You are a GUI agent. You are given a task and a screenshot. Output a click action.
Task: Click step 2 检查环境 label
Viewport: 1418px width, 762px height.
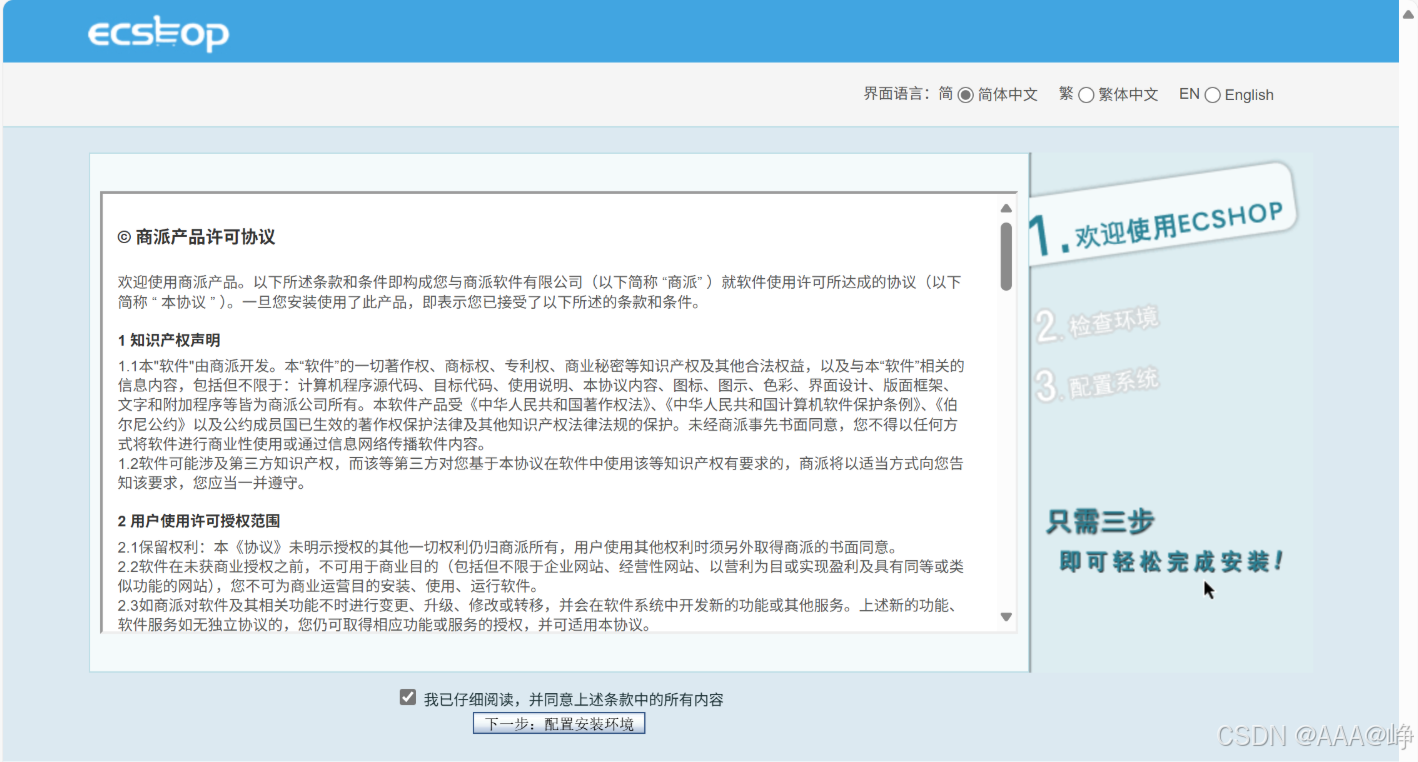pyautogui.click(x=1097, y=323)
